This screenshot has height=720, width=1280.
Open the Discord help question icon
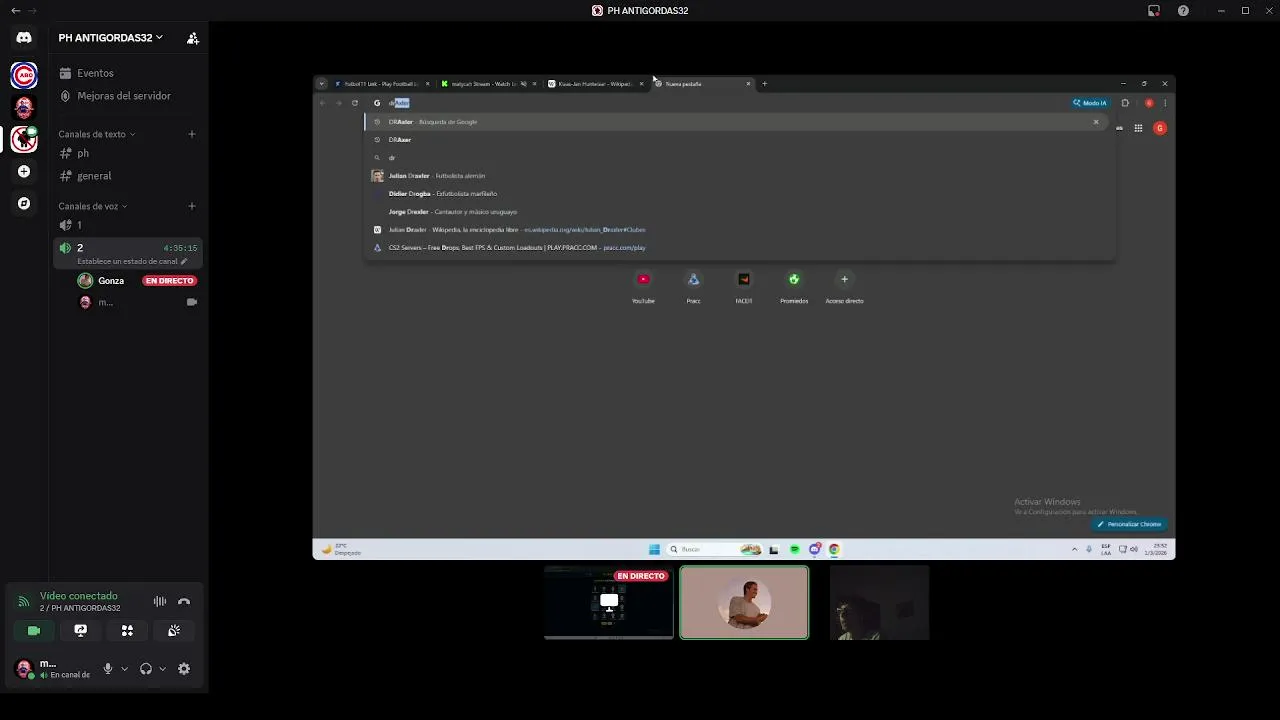click(x=1184, y=11)
